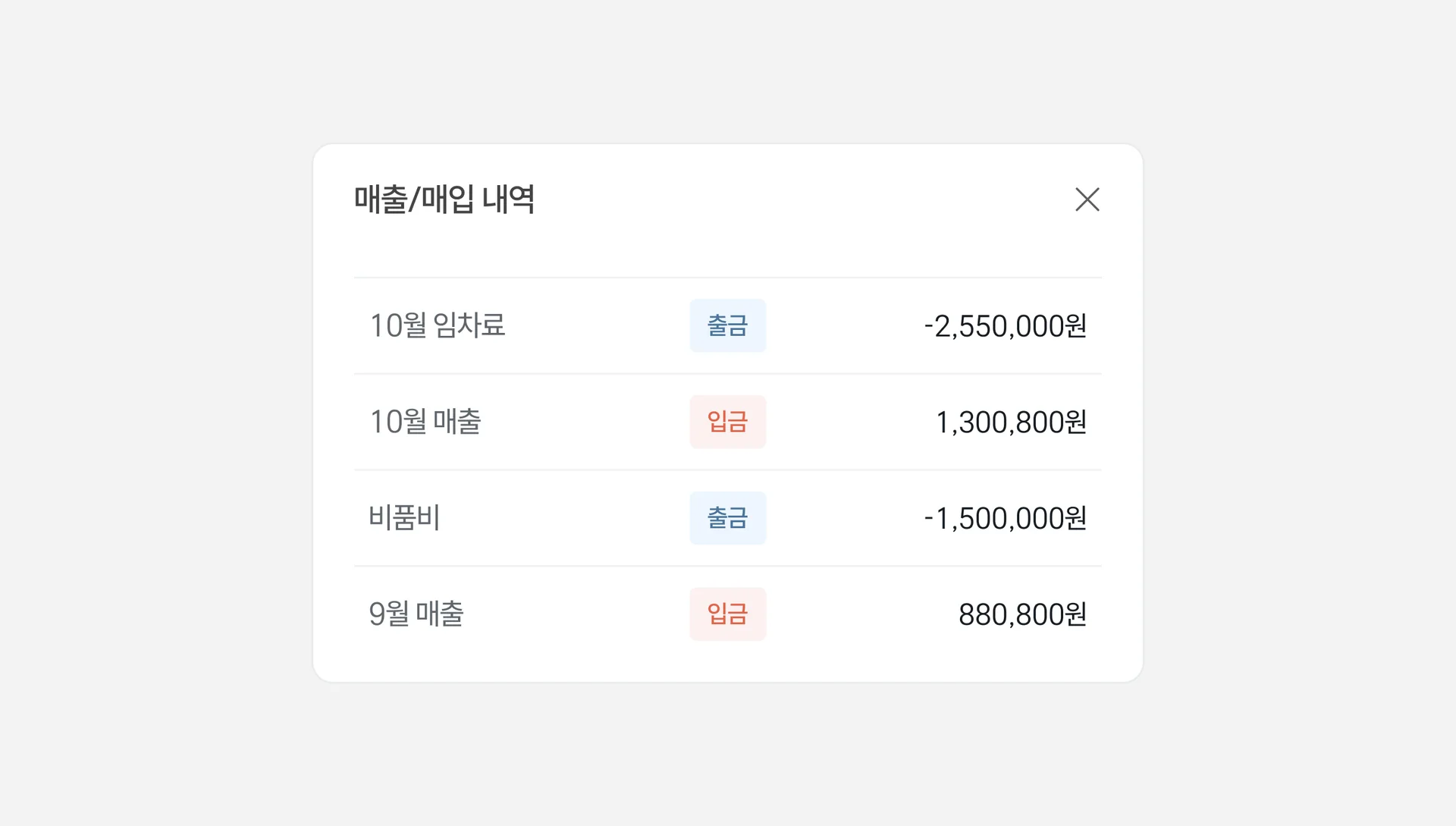Click the blue withdrawal tag on the first row
Image resolution: width=1456 pixels, height=826 pixels.
click(x=727, y=325)
